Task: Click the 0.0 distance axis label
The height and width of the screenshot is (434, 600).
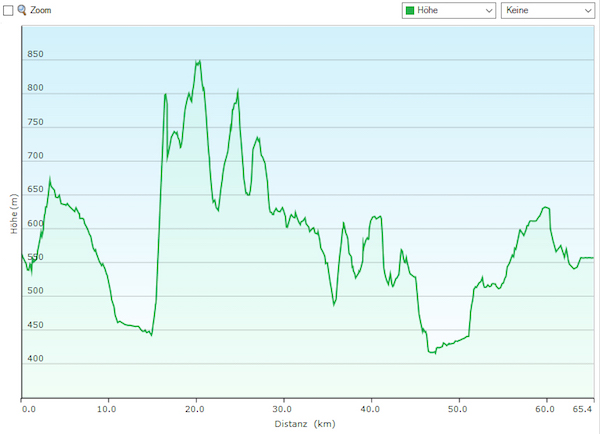Action: 28,409
